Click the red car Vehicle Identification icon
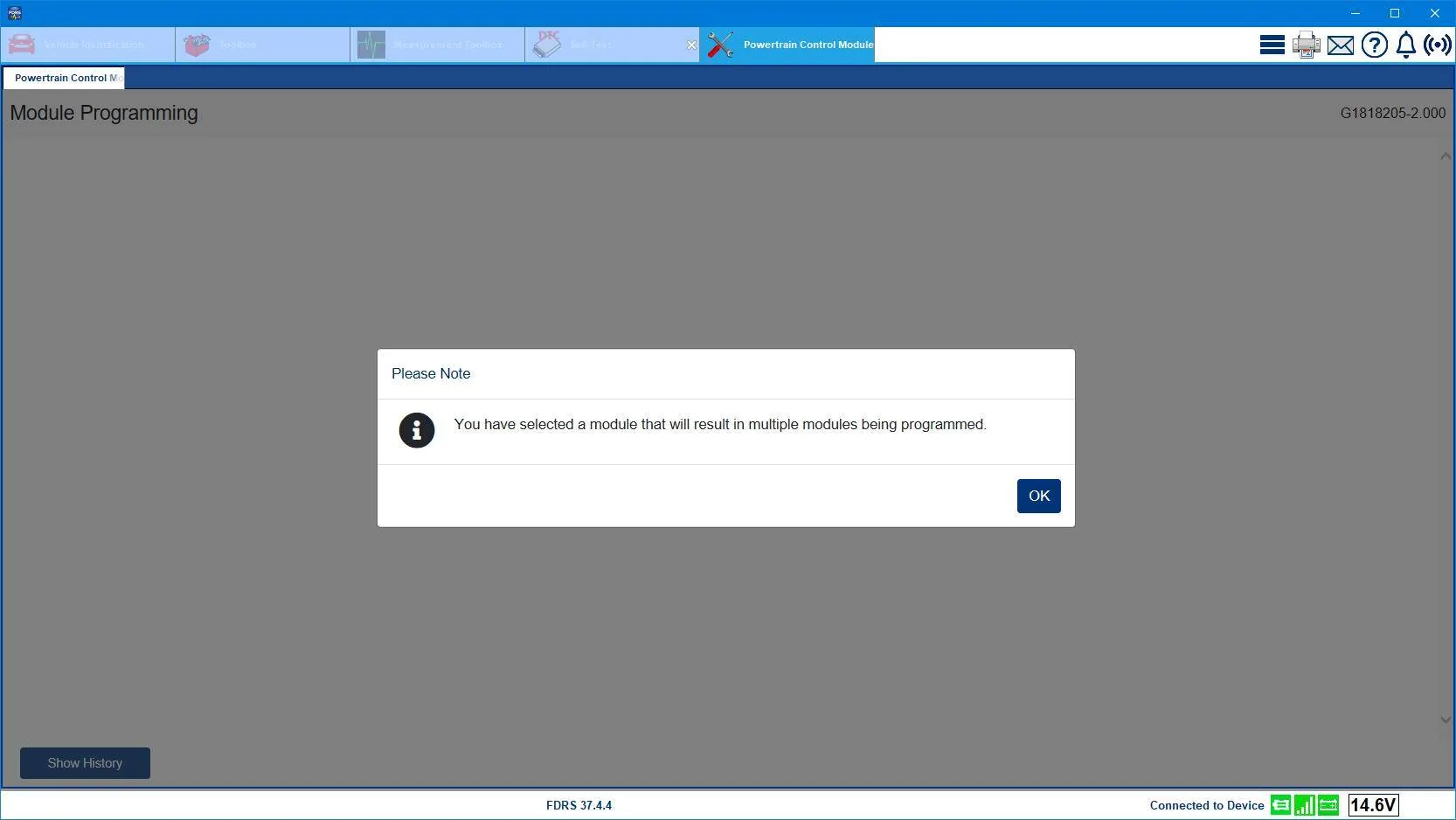This screenshot has width=1456, height=820. tap(21, 45)
